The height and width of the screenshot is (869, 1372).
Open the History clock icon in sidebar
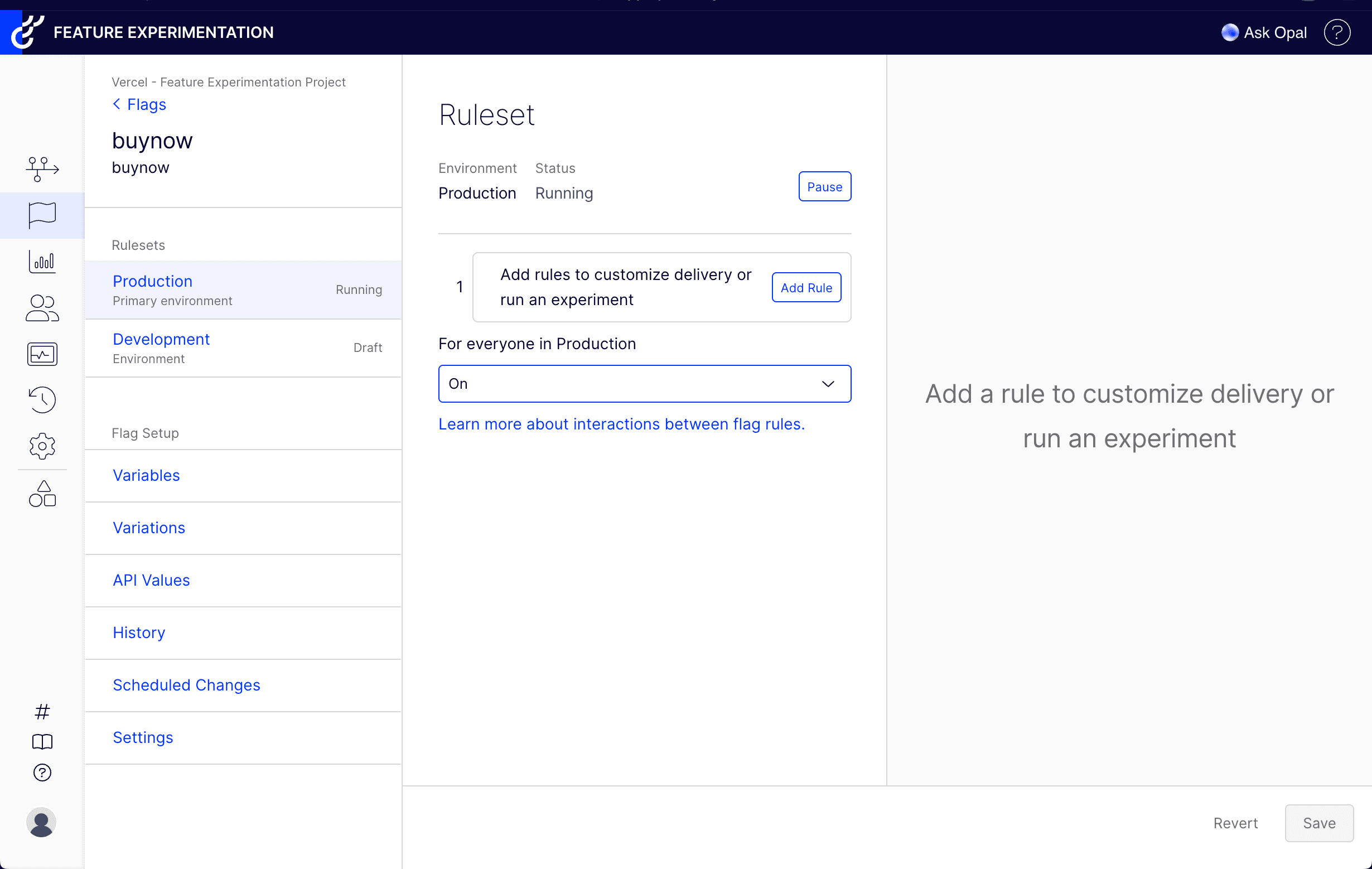pos(42,400)
